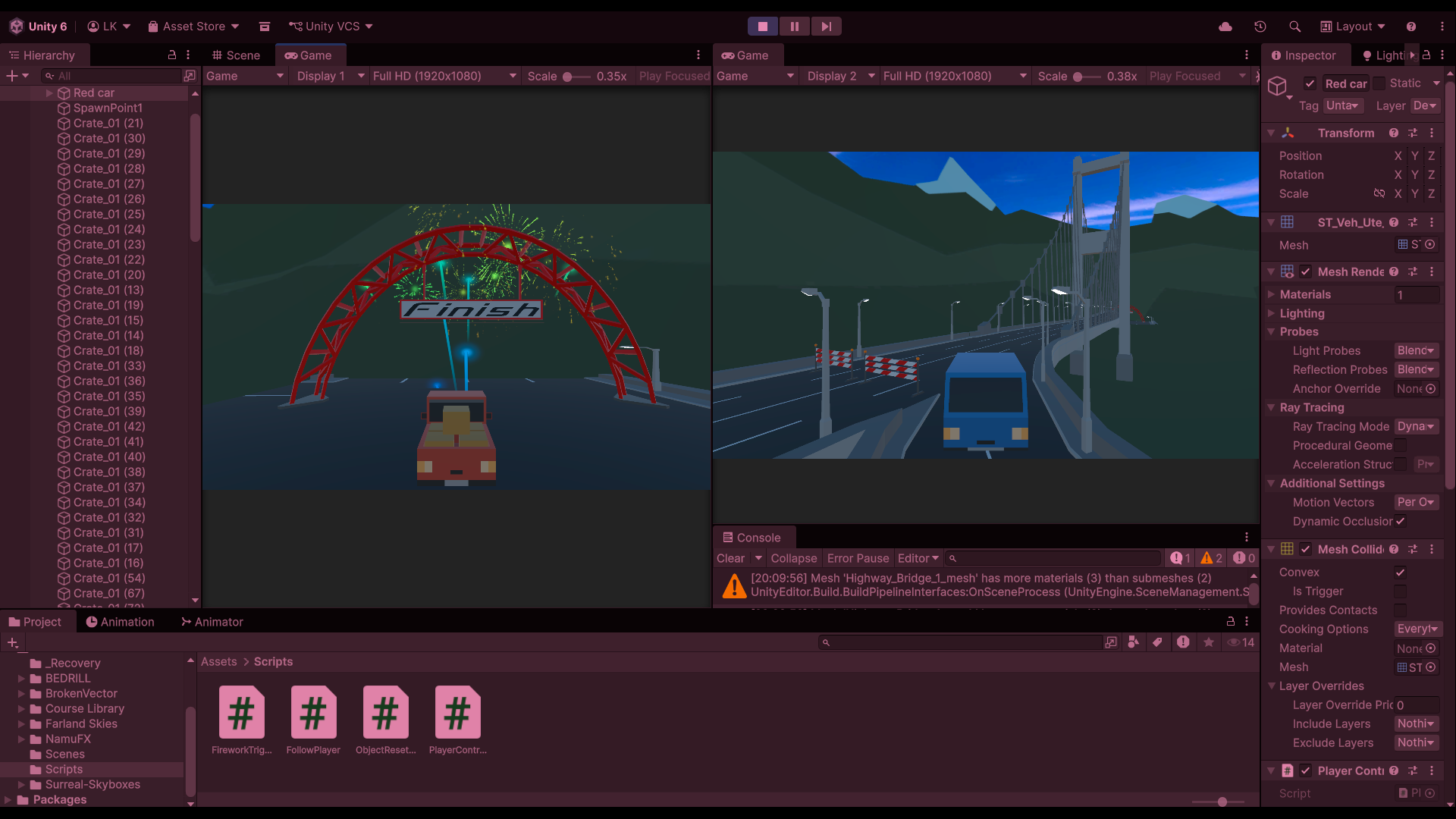Adjust the Display 1 Scale slider

pyautogui.click(x=569, y=77)
